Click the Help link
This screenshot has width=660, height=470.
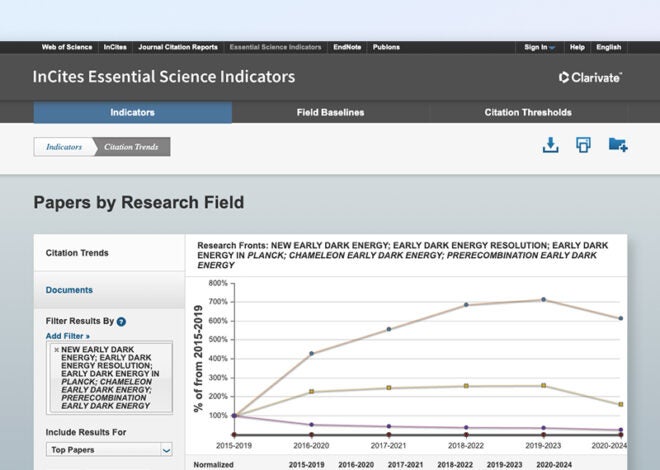pos(577,47)
